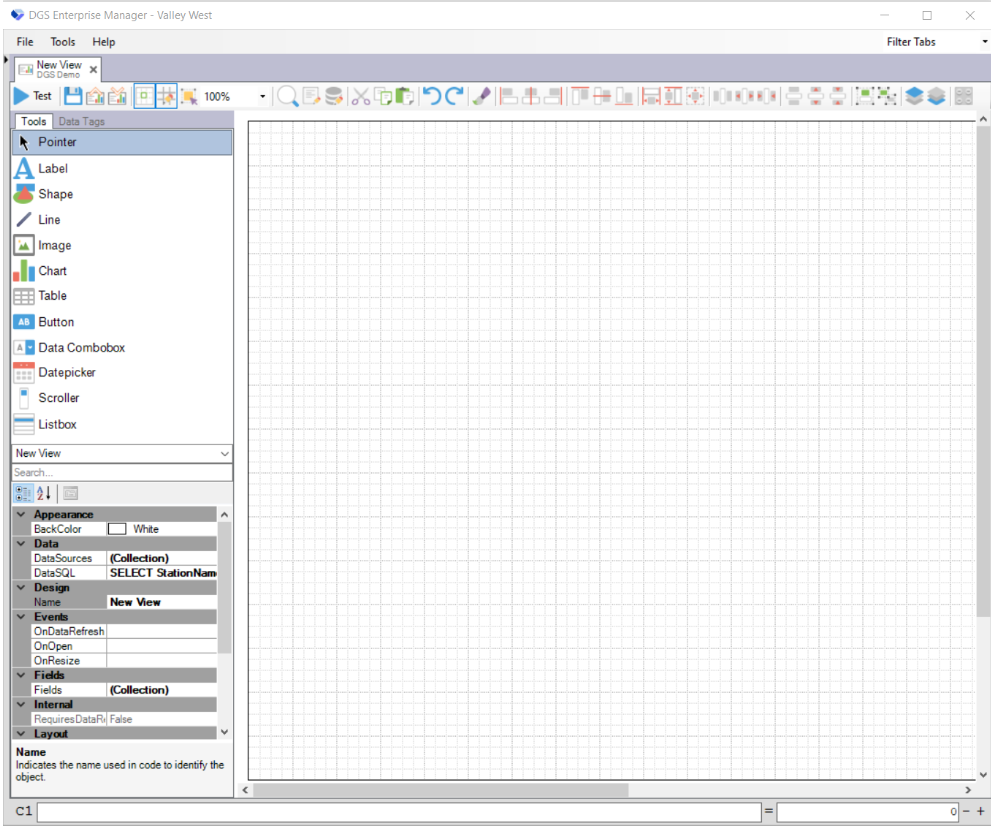Open the New View object selector dropdown
991x828 pixels.
(225, 453)
